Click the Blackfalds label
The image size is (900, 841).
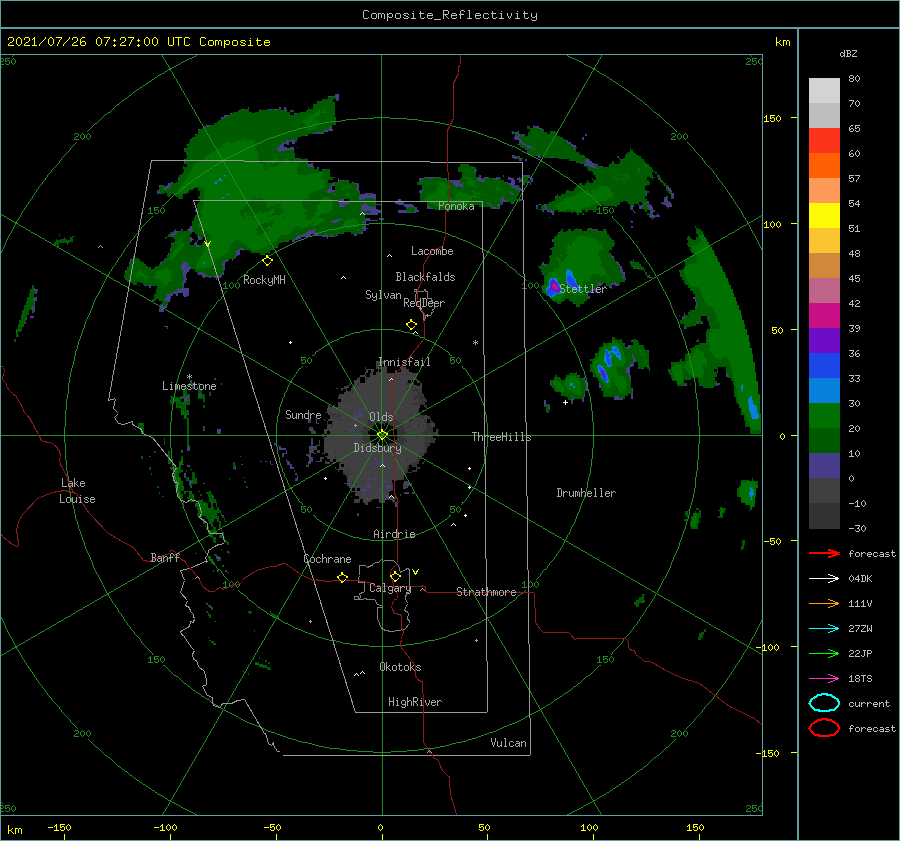(x=425, y=277)
